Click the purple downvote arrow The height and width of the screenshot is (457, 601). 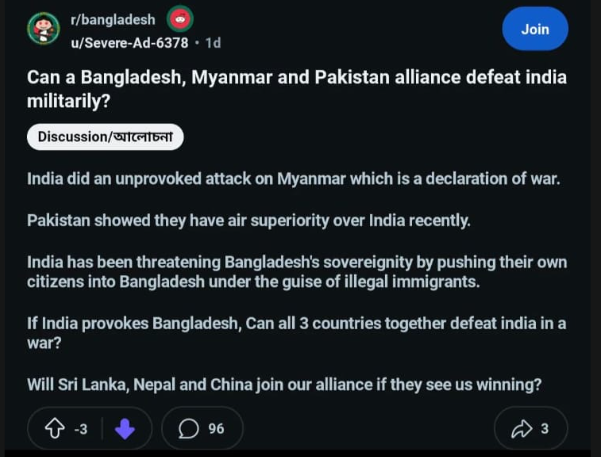click(x=125, y=429)
